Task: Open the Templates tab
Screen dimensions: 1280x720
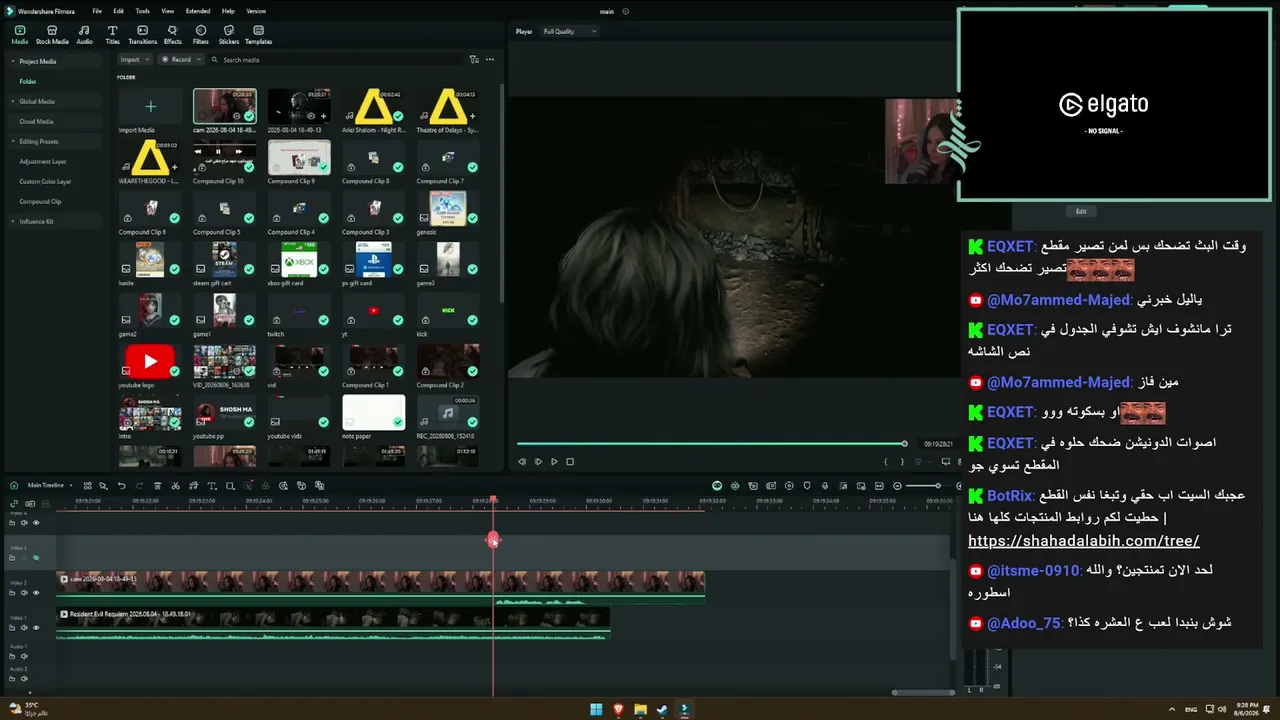Action: click(x=258, y=35)
